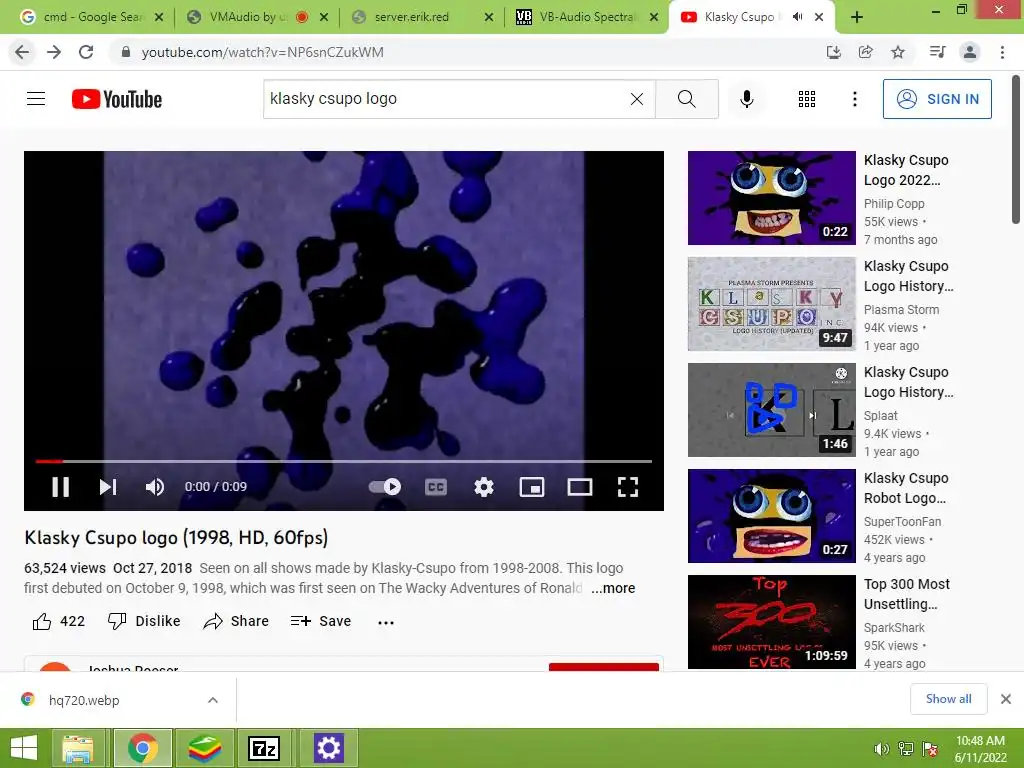Seek along the video progress bar

point(344,461)
